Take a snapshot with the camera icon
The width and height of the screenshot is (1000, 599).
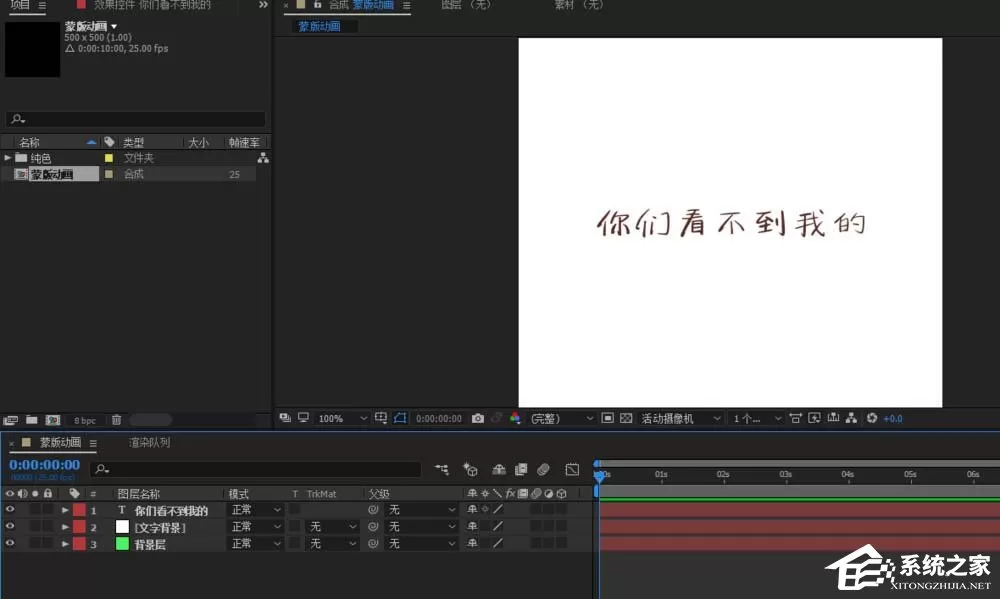[x=478, y=418]
